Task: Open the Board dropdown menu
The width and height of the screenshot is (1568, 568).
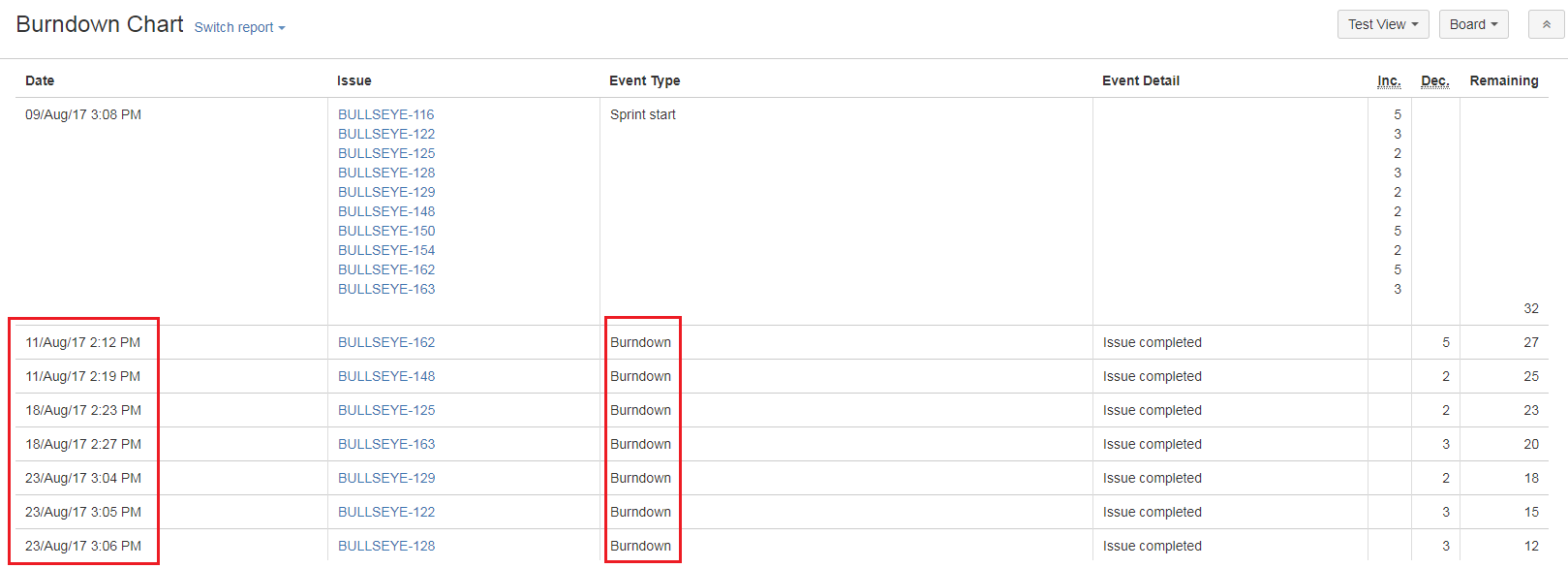Action: (1473, 24)
